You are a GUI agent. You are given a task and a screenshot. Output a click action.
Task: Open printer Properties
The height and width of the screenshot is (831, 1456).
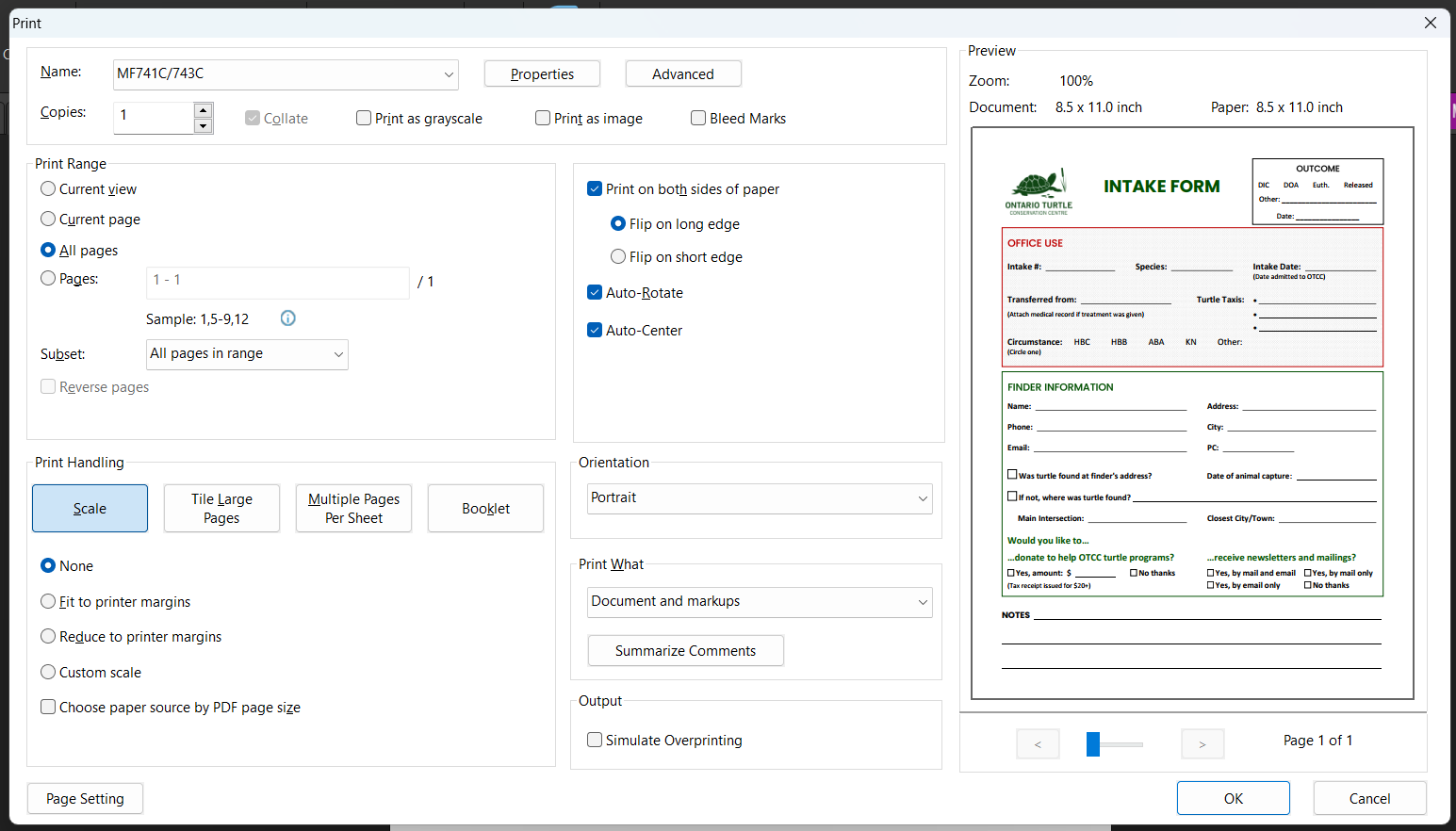click(x=542, y=74)
